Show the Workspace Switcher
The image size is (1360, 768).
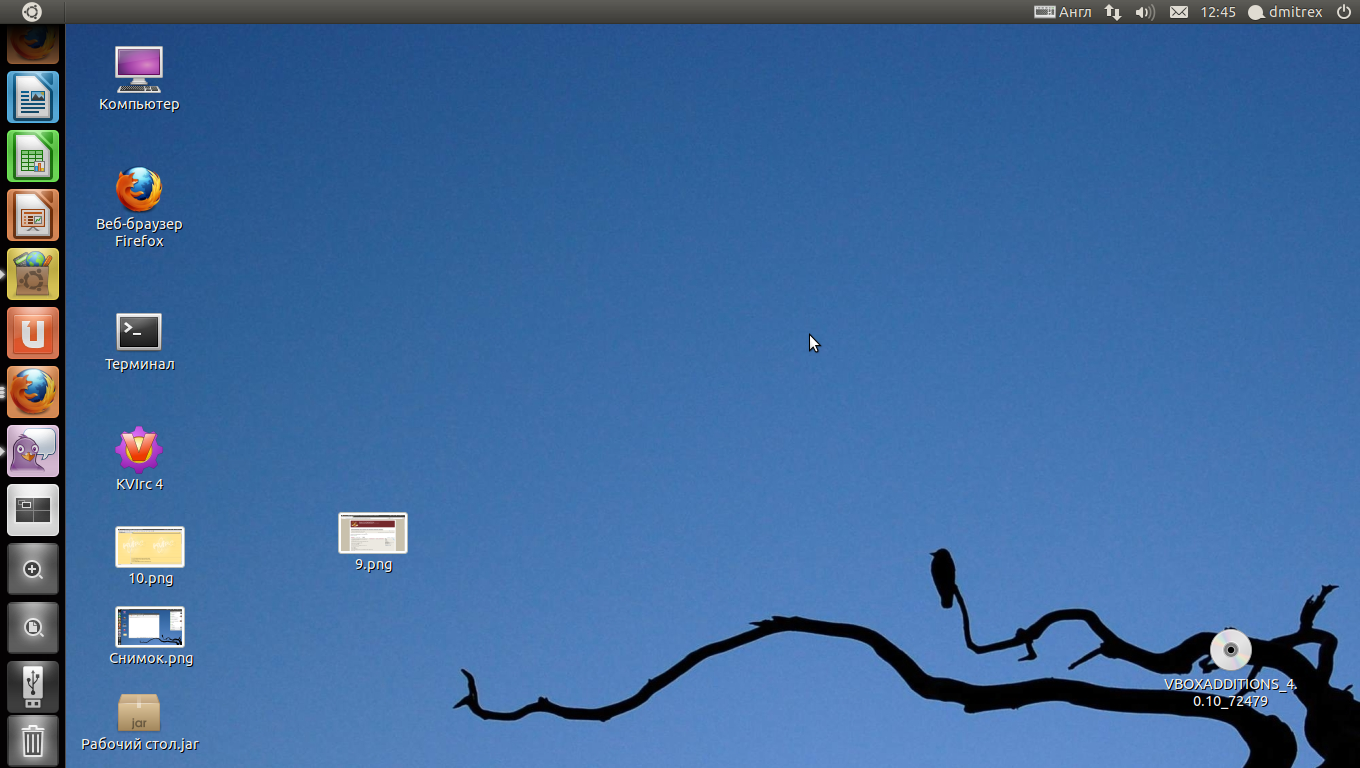click(33, 510)
